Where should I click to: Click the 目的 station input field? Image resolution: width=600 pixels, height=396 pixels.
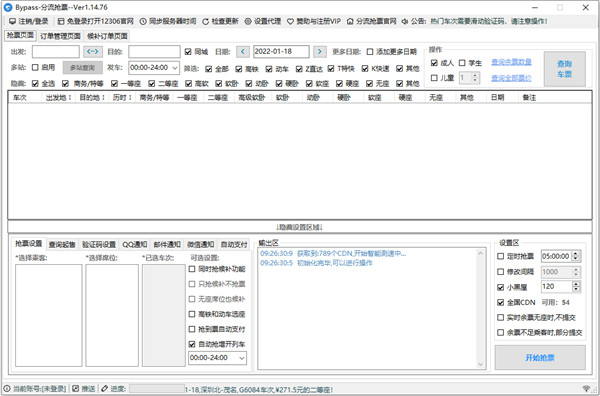tap(154, 52)
